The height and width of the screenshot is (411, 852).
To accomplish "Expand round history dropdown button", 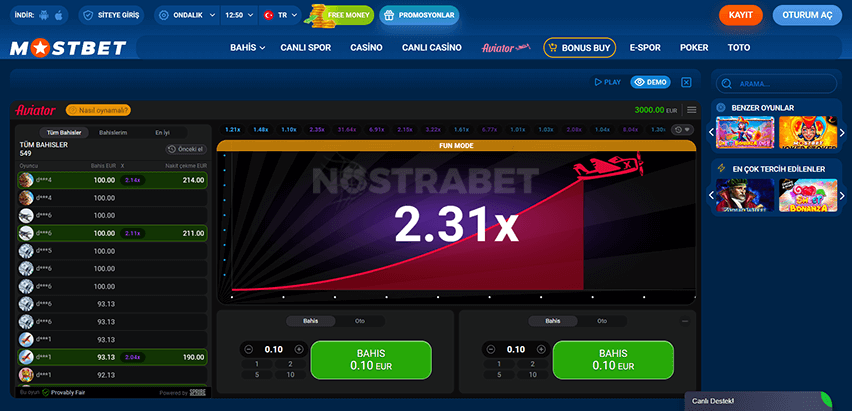I will (x=683, y=130).
